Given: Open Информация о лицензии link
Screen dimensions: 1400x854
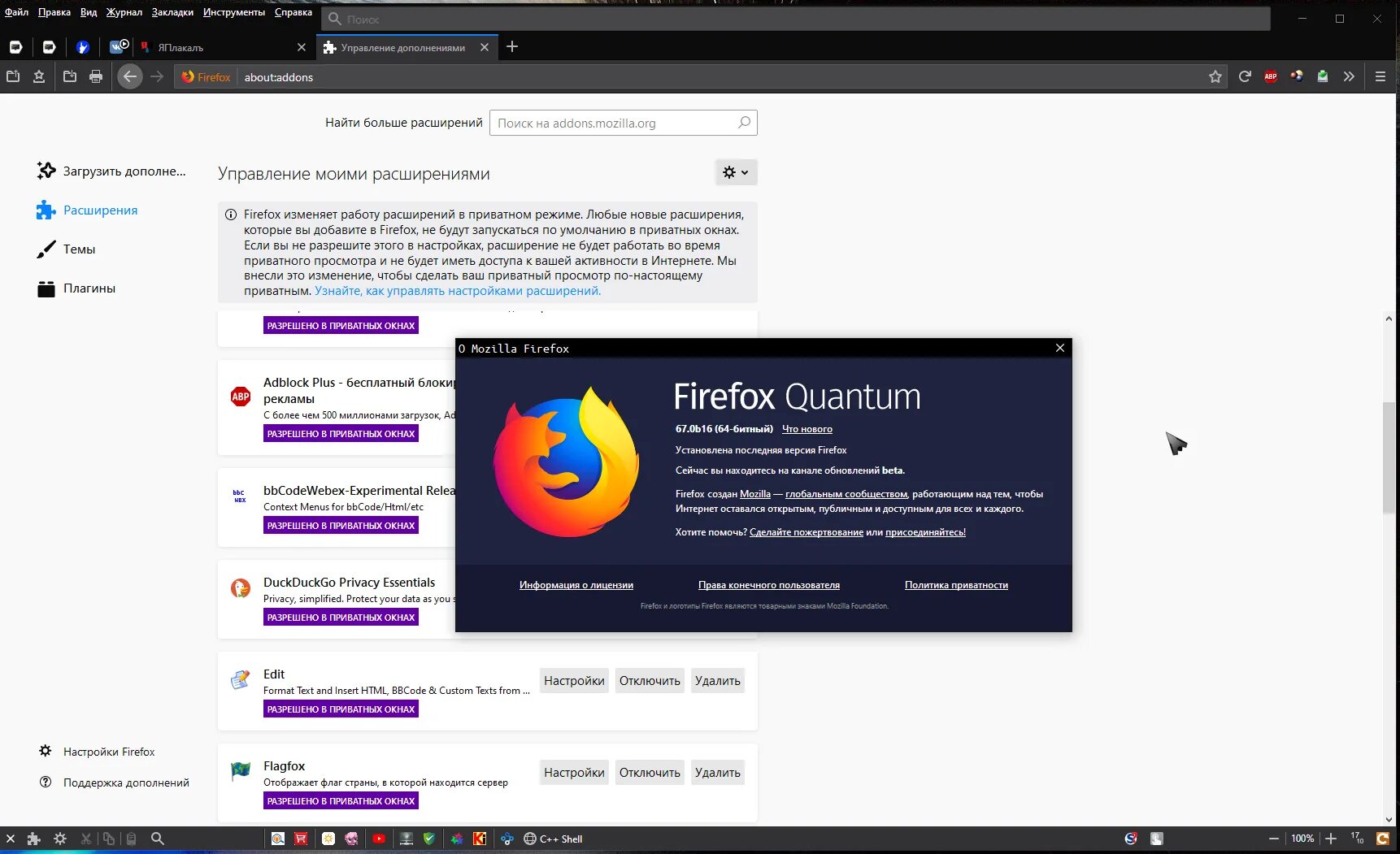Looking at the screenshot, I should point(576,585).
